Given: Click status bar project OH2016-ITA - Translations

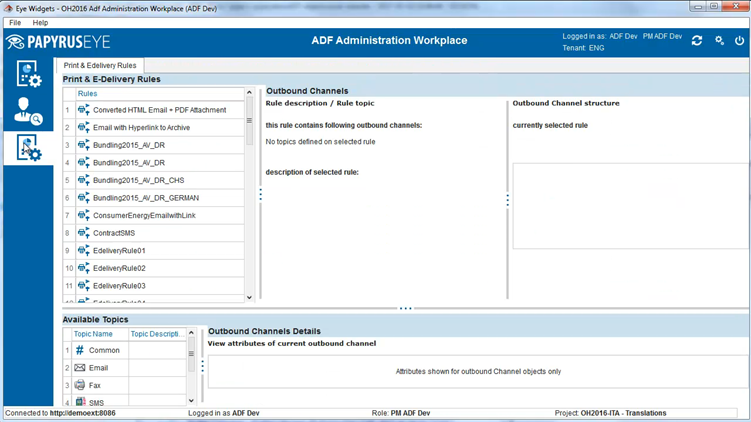Looking at the screenshot, I should pyautogui.click(x=623, y=413).
